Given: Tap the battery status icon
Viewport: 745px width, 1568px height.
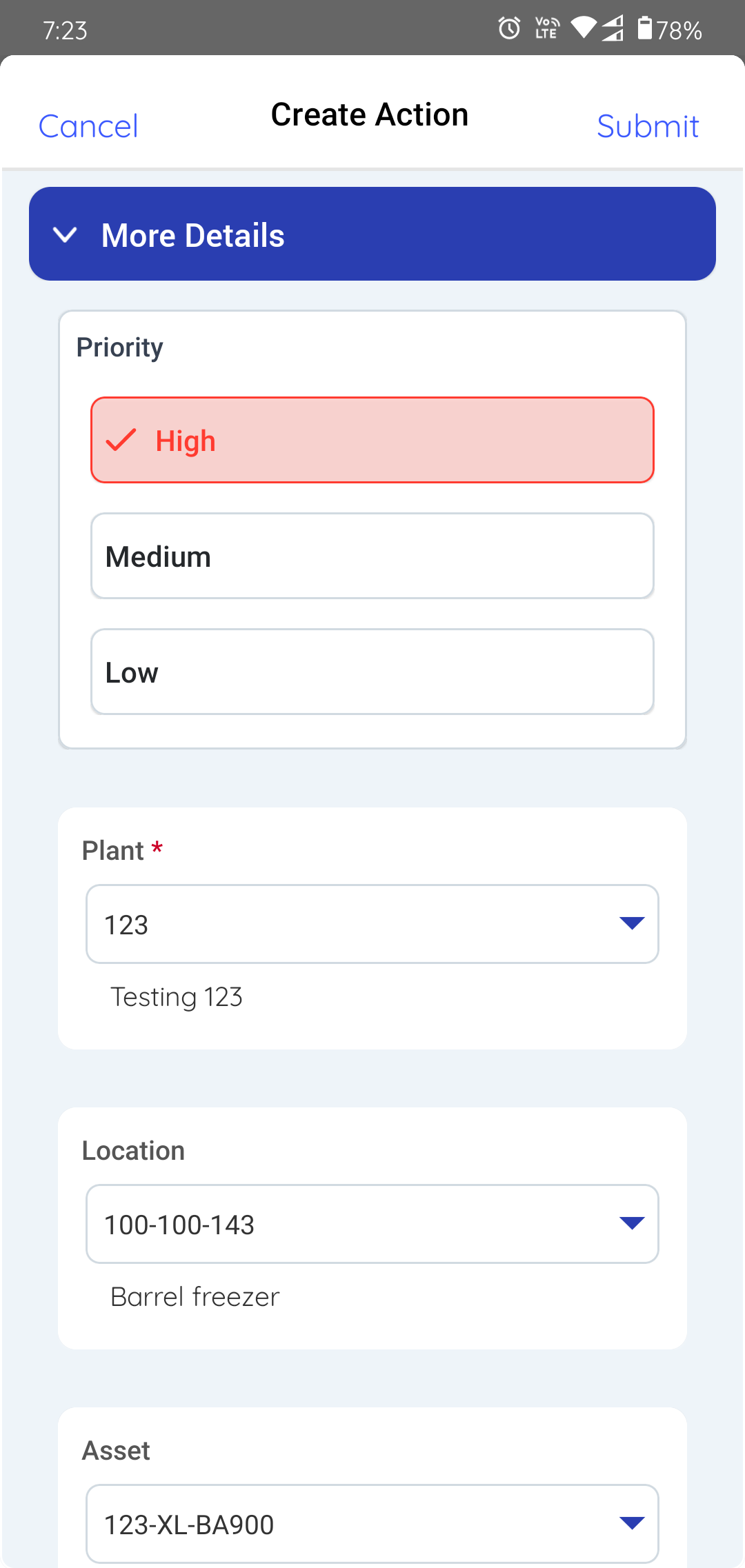Looking at the screenshot, I should click(x=644, y=29).
